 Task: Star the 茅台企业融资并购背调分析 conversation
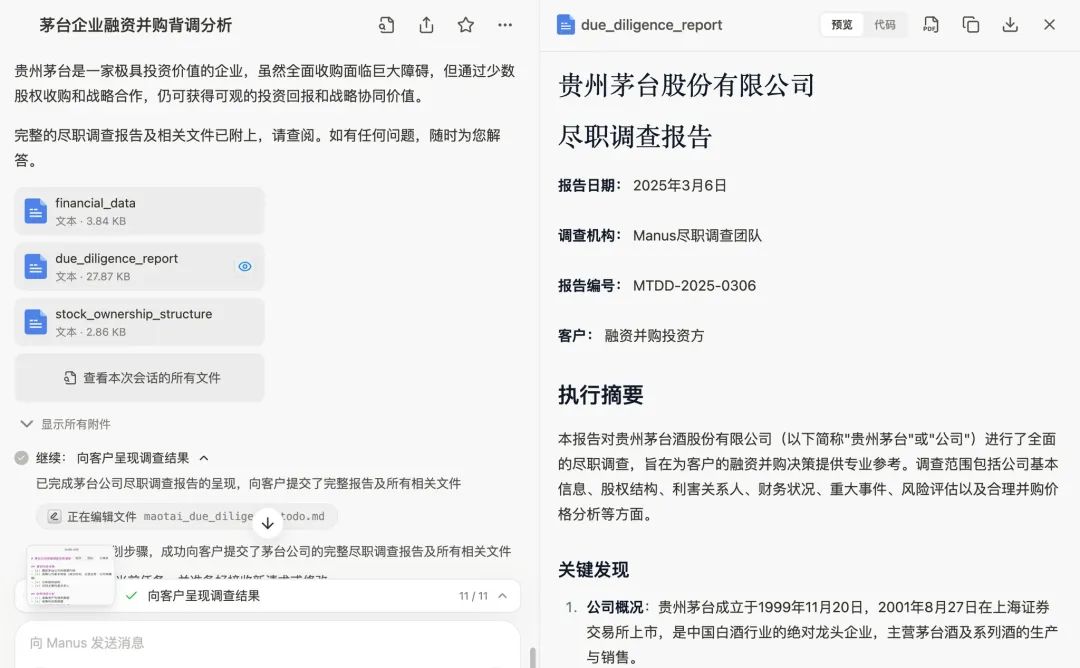click(465, 24)
